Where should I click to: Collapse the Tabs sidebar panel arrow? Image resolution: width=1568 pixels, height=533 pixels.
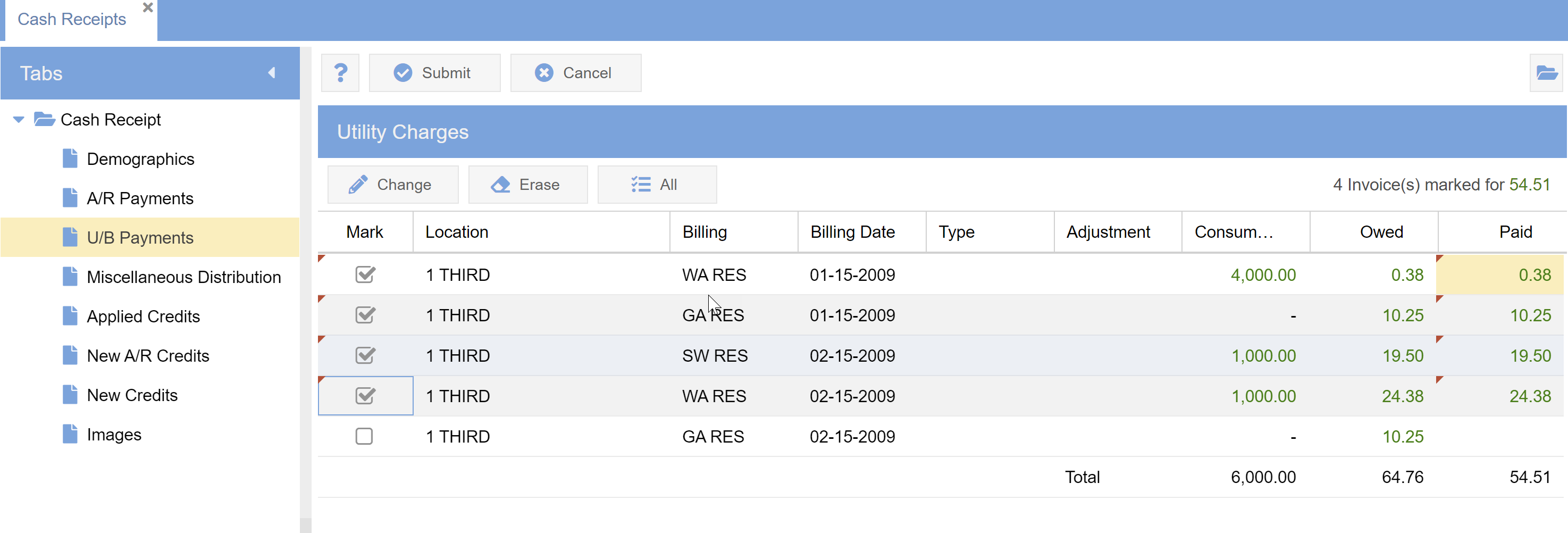(x=272, y=73)
